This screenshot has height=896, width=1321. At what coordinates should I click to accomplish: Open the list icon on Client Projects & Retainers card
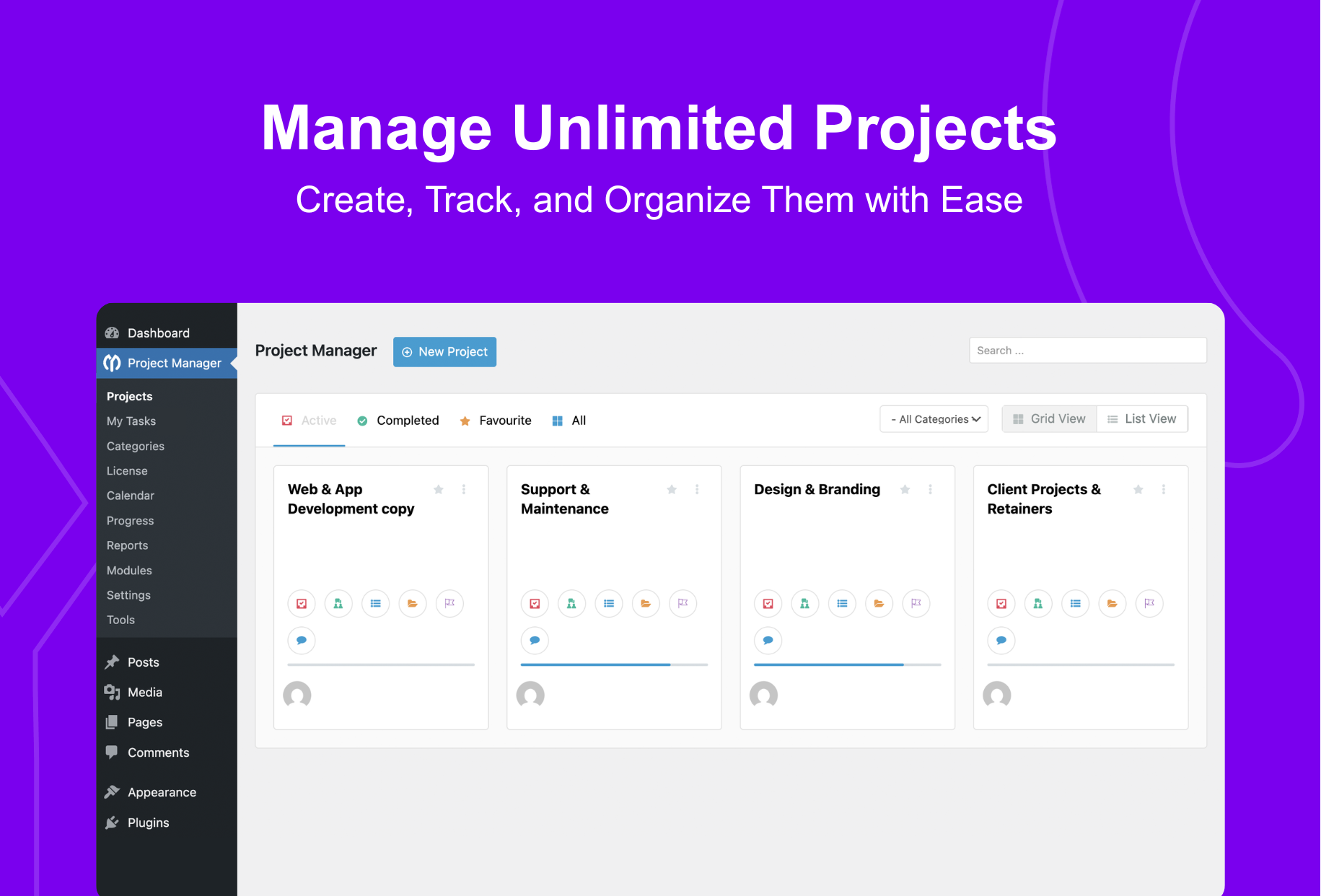[1075, 603]
